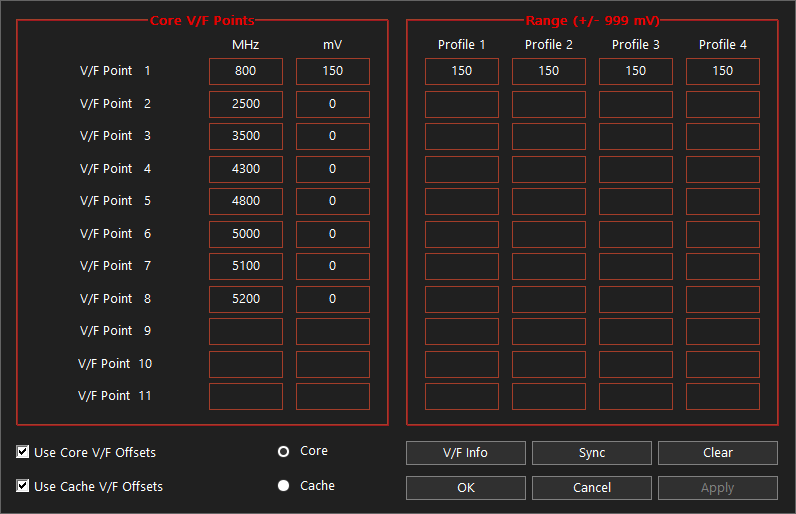Edit Profile 1 range field showing 150
Screen dimensions: 796x514
tap(462, 71)
